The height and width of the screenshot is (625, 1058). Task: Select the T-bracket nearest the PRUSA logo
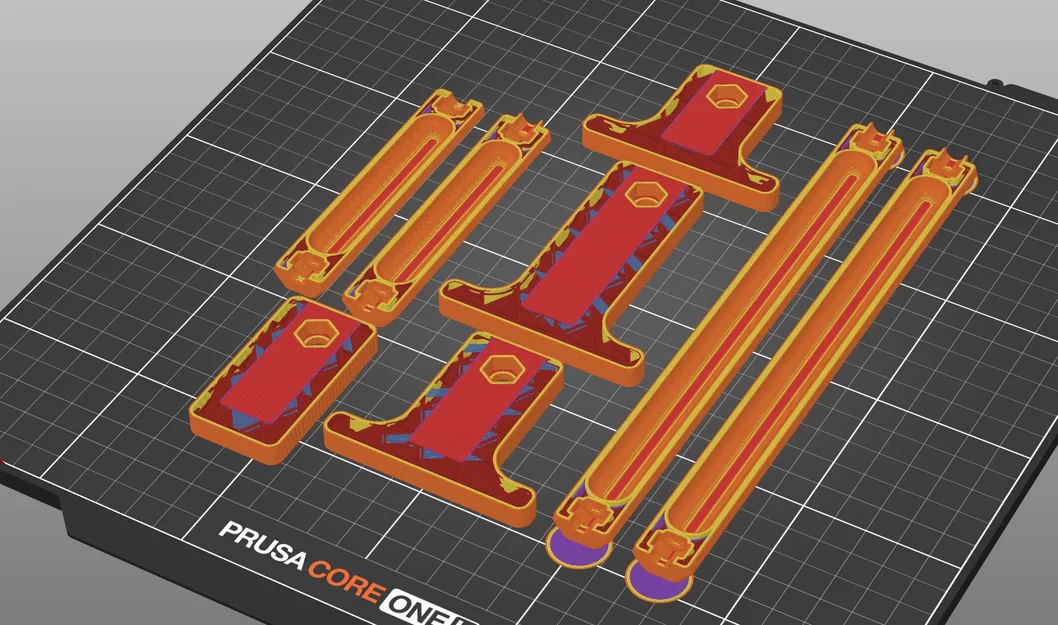[x=443, y=431]
